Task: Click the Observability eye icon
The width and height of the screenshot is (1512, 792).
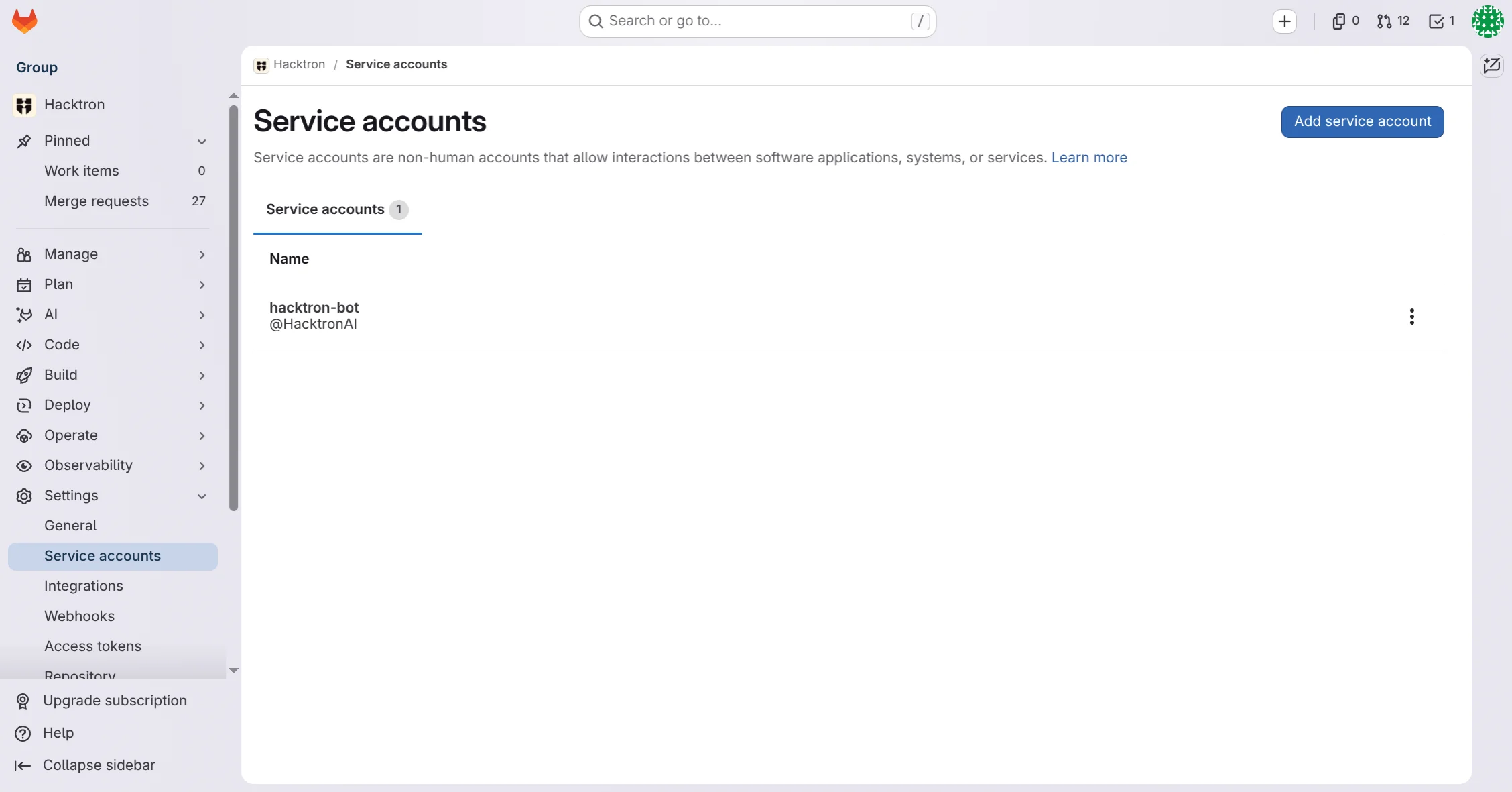Action: coord(24,465)
